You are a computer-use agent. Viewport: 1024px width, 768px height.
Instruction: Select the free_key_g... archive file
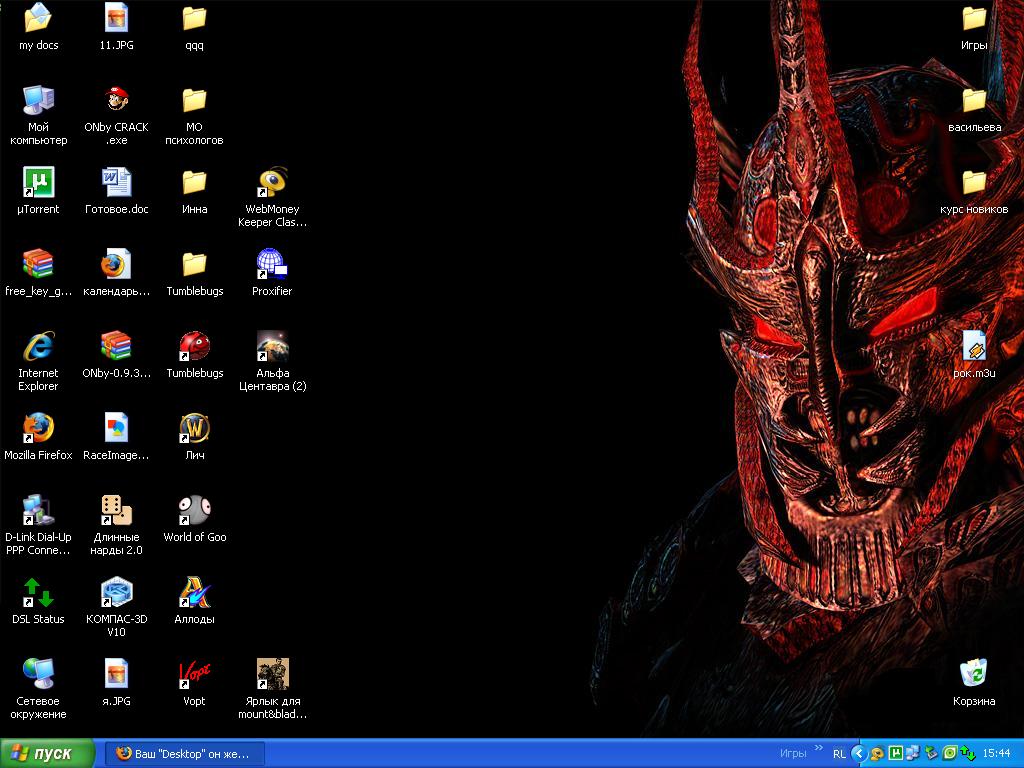[x=38, y=264]
